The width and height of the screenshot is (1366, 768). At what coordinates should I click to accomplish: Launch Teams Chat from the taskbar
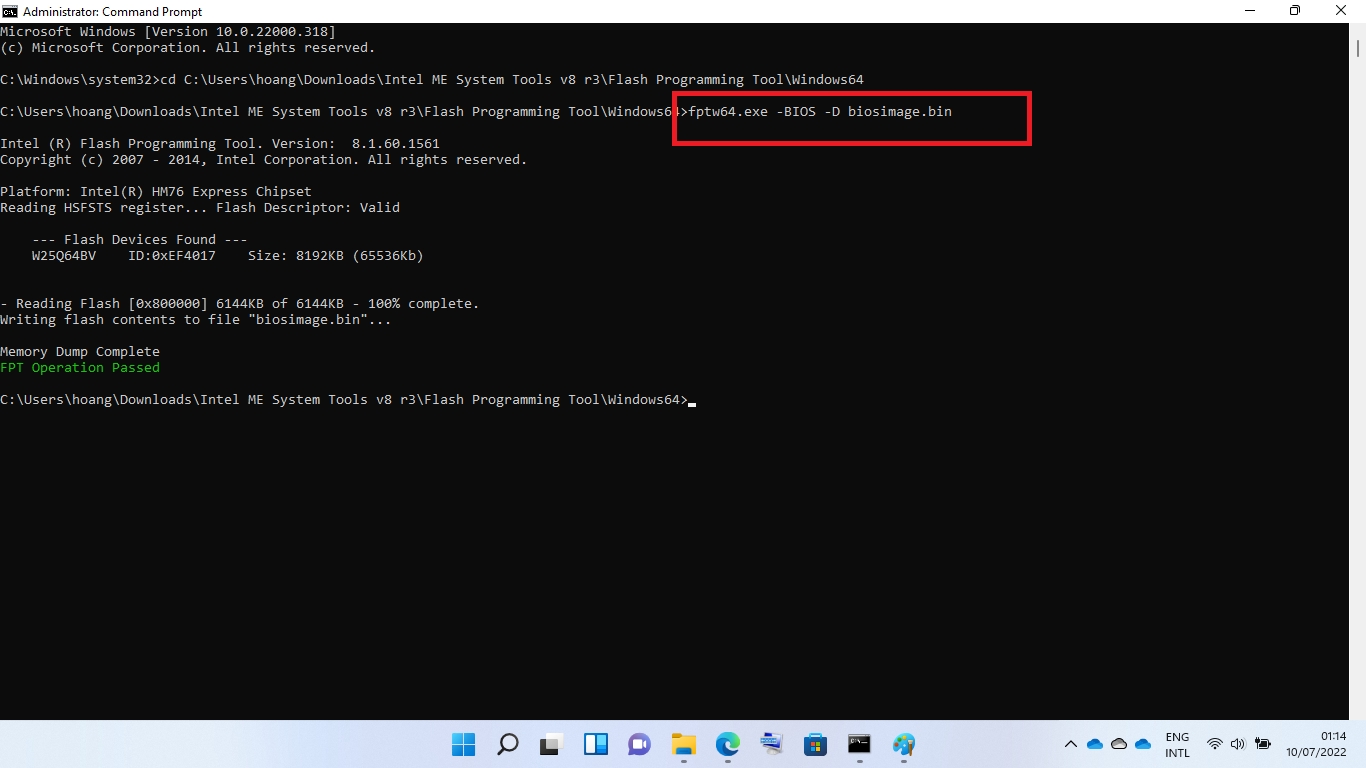[x=639, y=744]
